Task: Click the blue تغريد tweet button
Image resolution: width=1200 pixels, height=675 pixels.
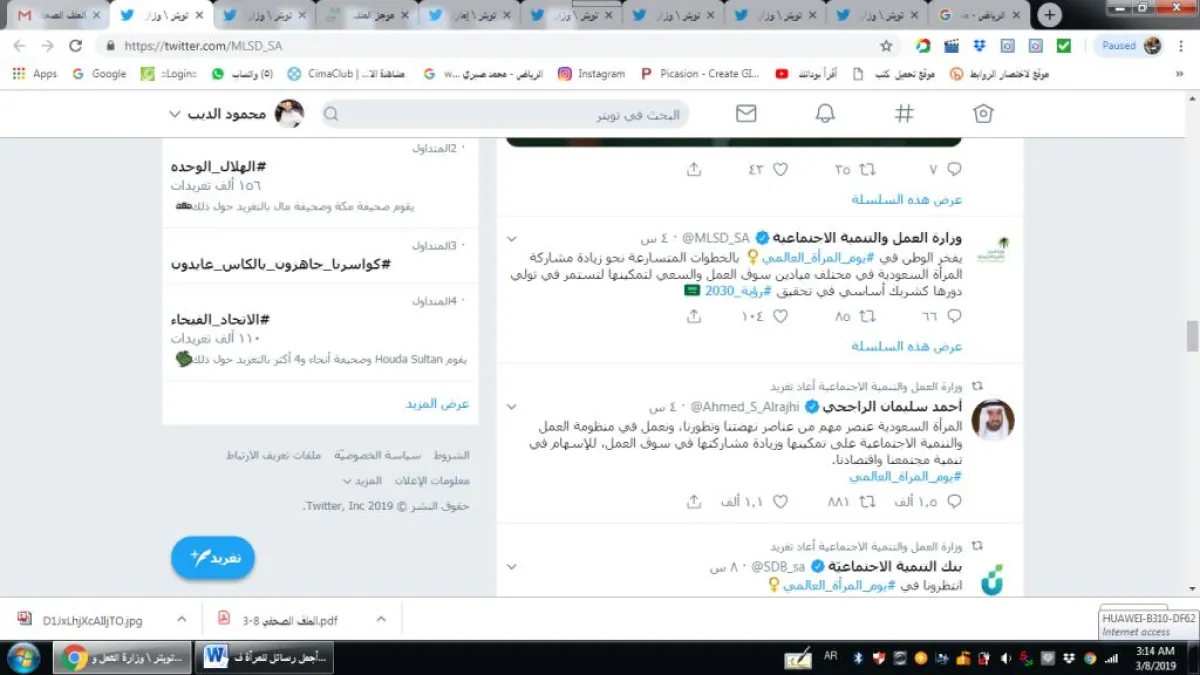Action: pos(213,557)
